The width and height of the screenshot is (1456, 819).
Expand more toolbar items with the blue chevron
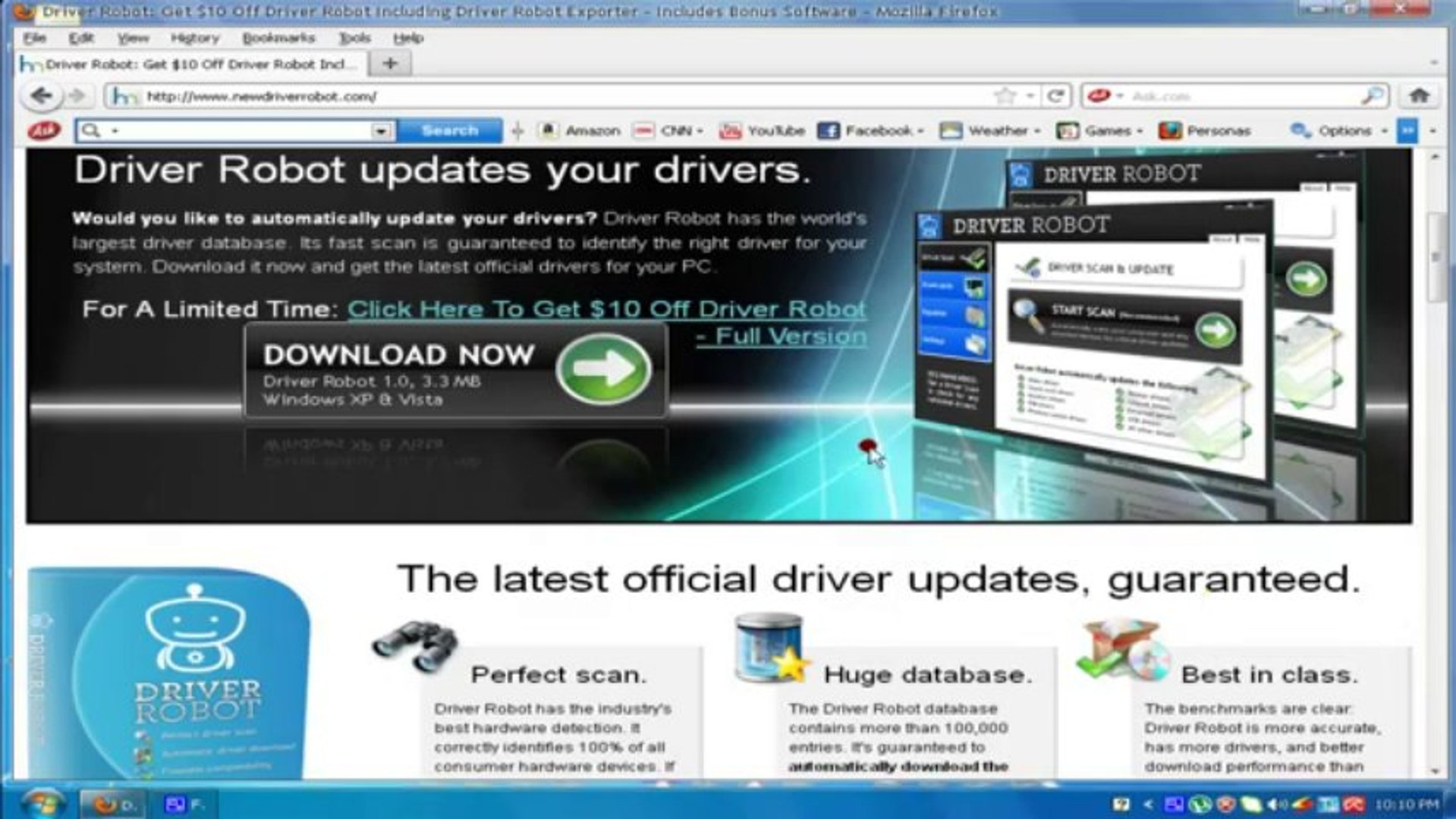(x=1407, y=130)
